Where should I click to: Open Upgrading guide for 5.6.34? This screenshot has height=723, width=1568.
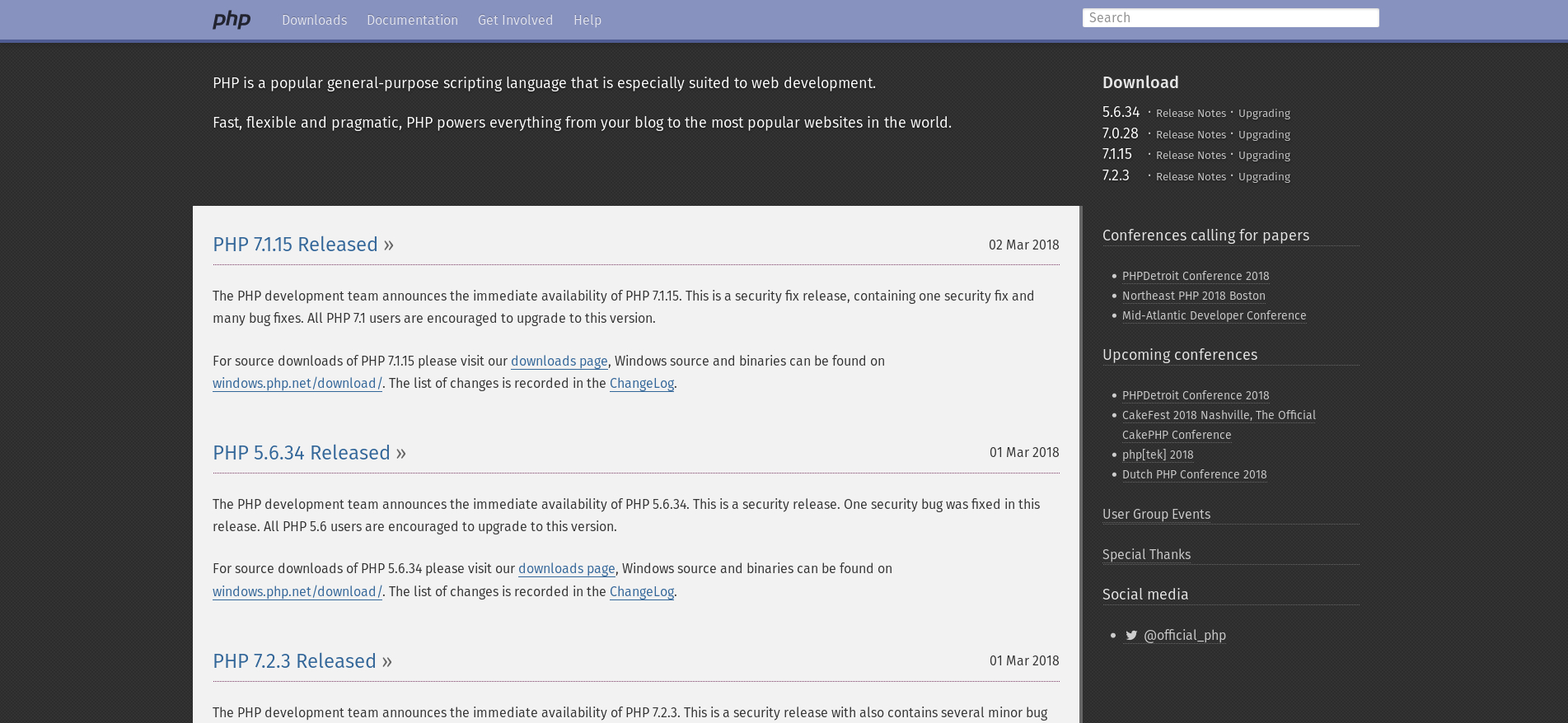point(1264,114)
